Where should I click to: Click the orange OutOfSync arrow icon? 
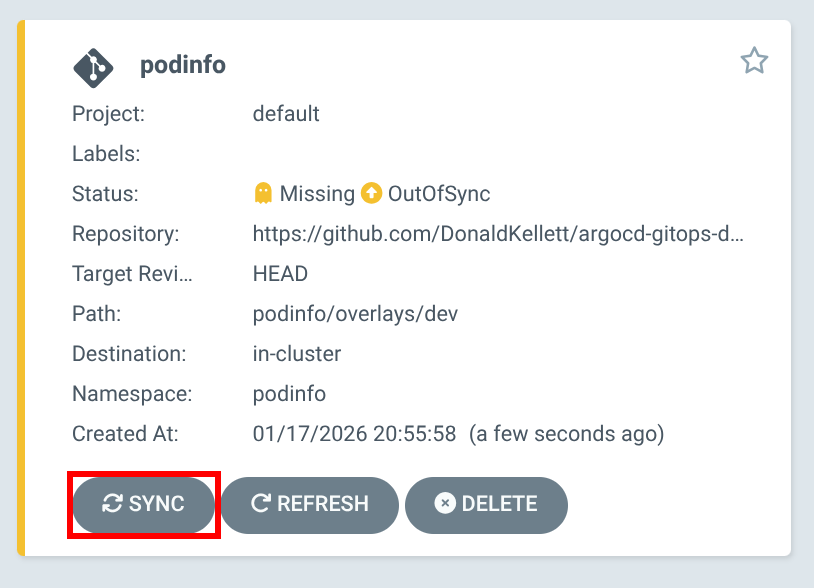(x=371, y=193)
